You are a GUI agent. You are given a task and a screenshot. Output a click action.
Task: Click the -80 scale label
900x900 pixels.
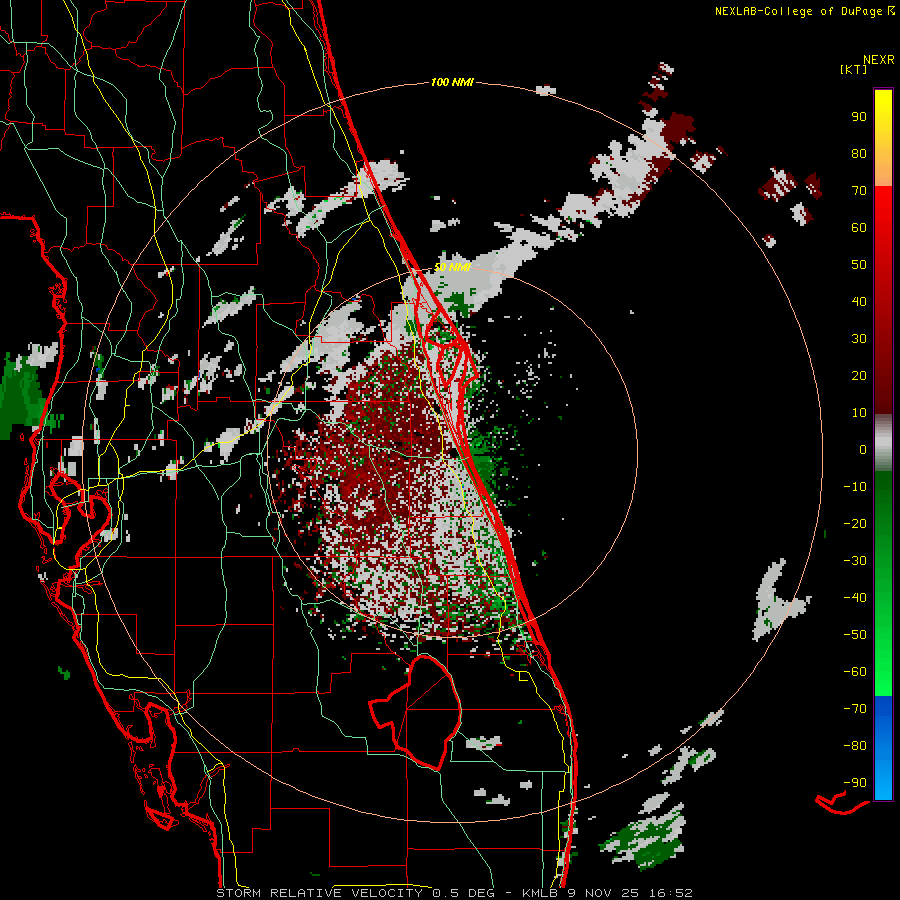(x=855, y=746)
